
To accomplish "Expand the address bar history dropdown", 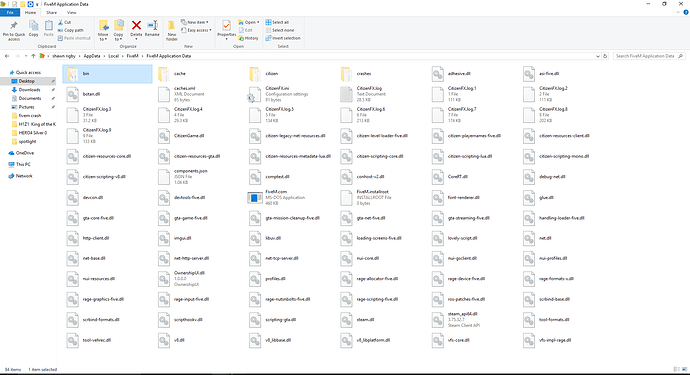I will [598, 56].
